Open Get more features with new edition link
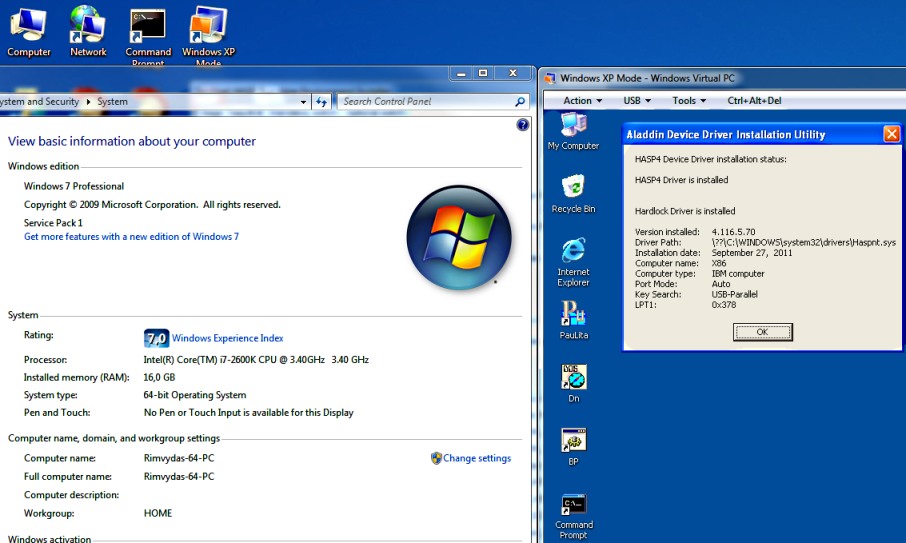 131,236
